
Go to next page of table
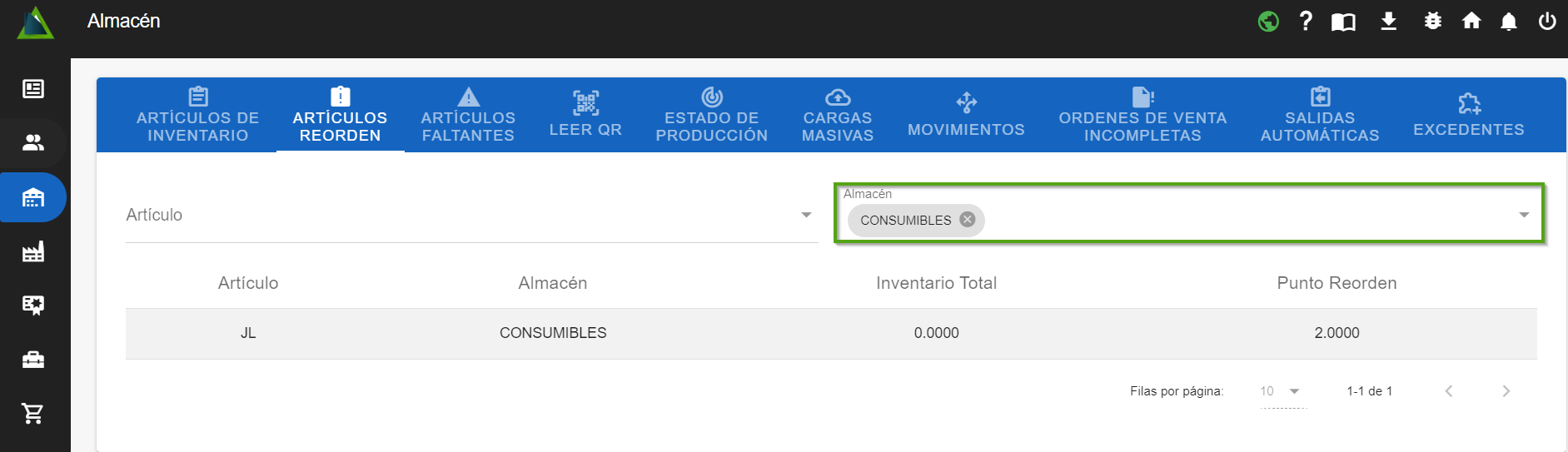pyautogui.click(x=1506, y=391)
